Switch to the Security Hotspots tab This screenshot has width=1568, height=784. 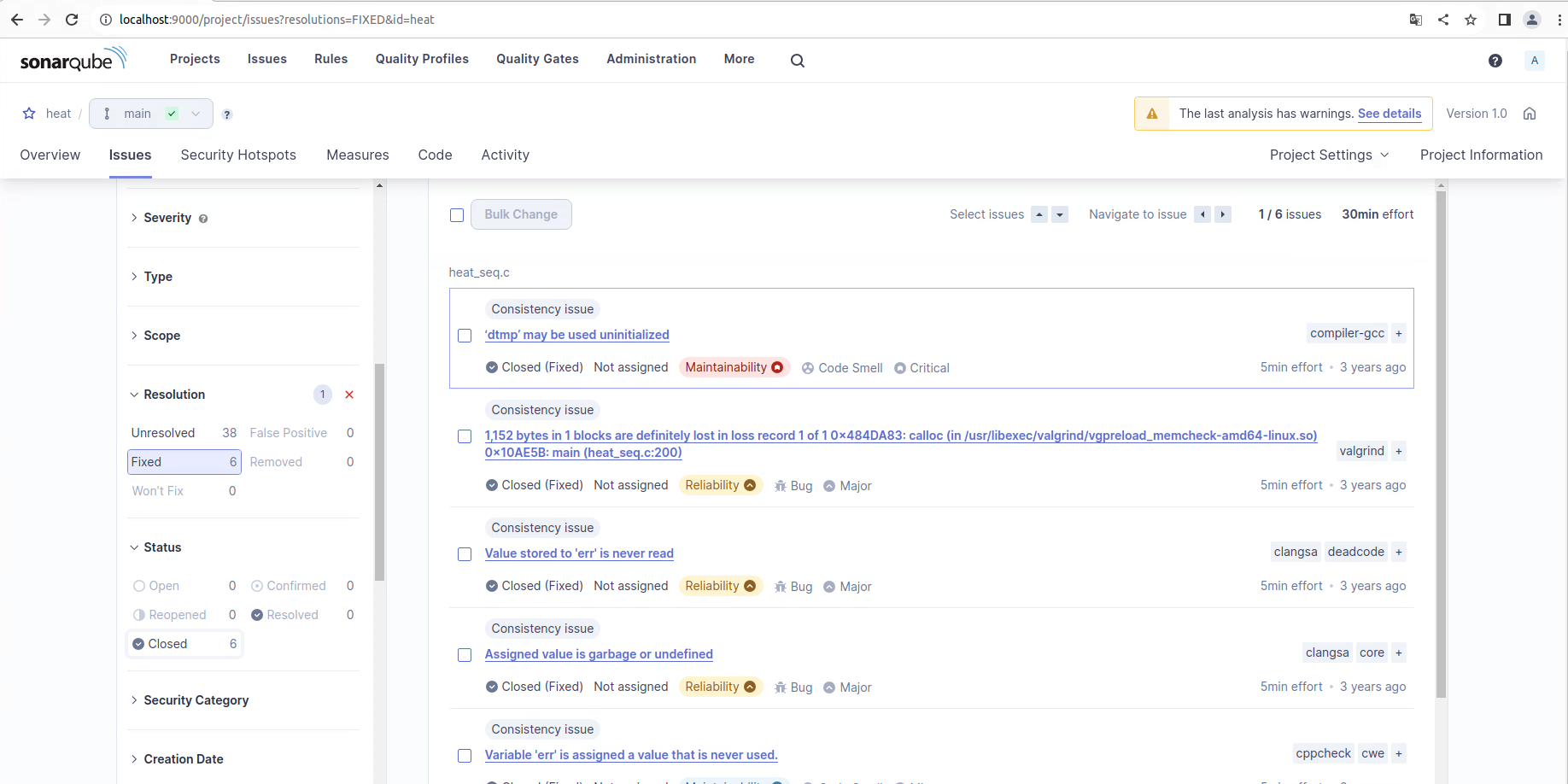pyautogui.click(x=238, y=155)
